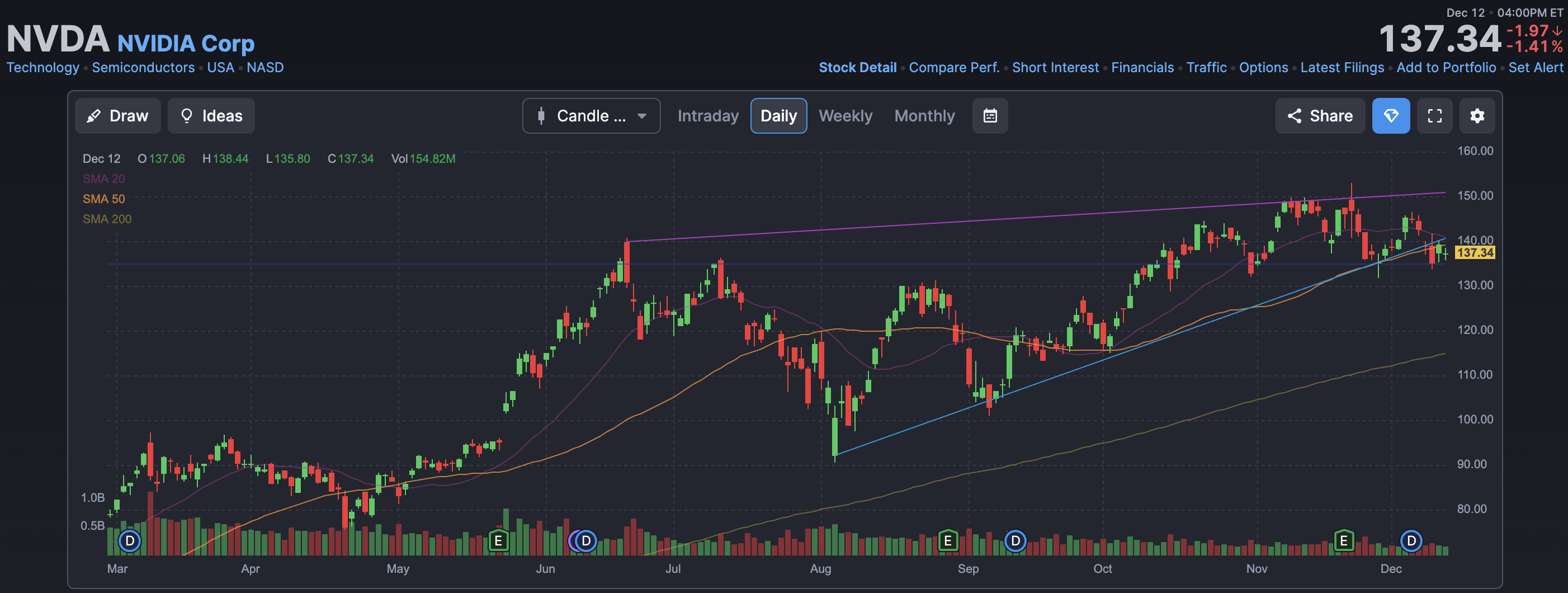1568x593 pixels.
Task: Switch to Intraday timeframe
Action: 708,116
